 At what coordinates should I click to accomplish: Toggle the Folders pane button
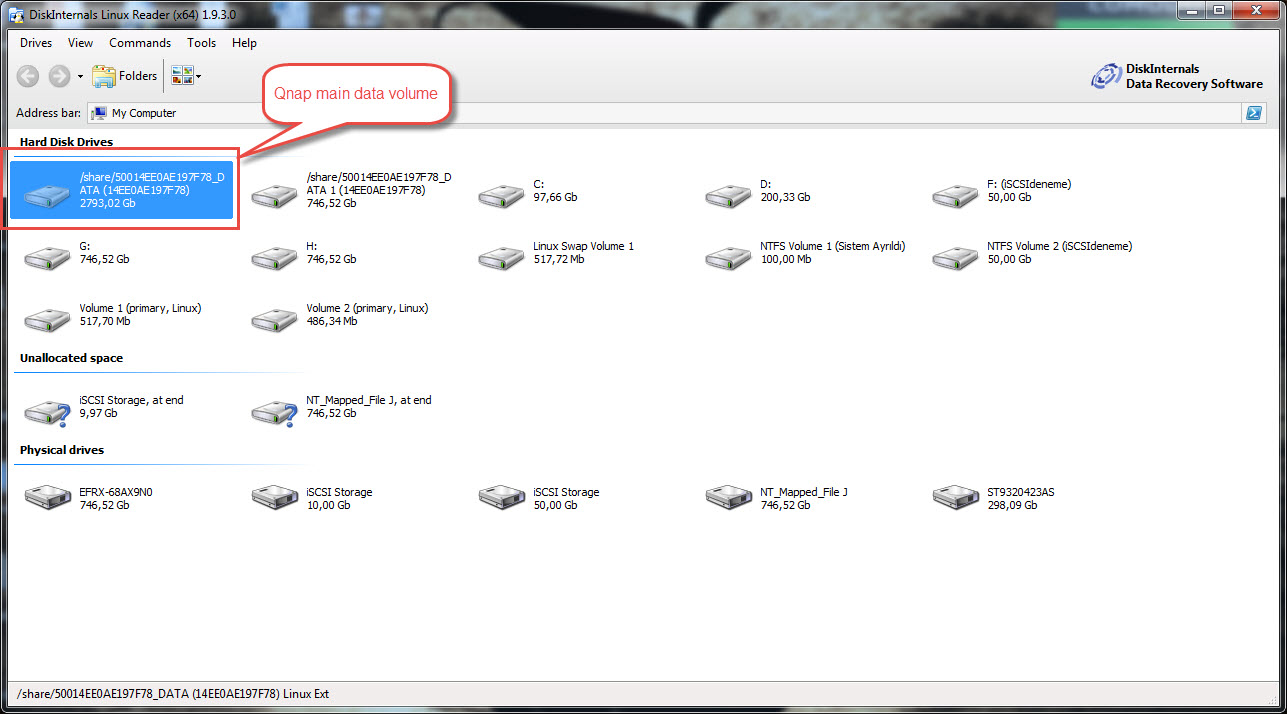125,76
